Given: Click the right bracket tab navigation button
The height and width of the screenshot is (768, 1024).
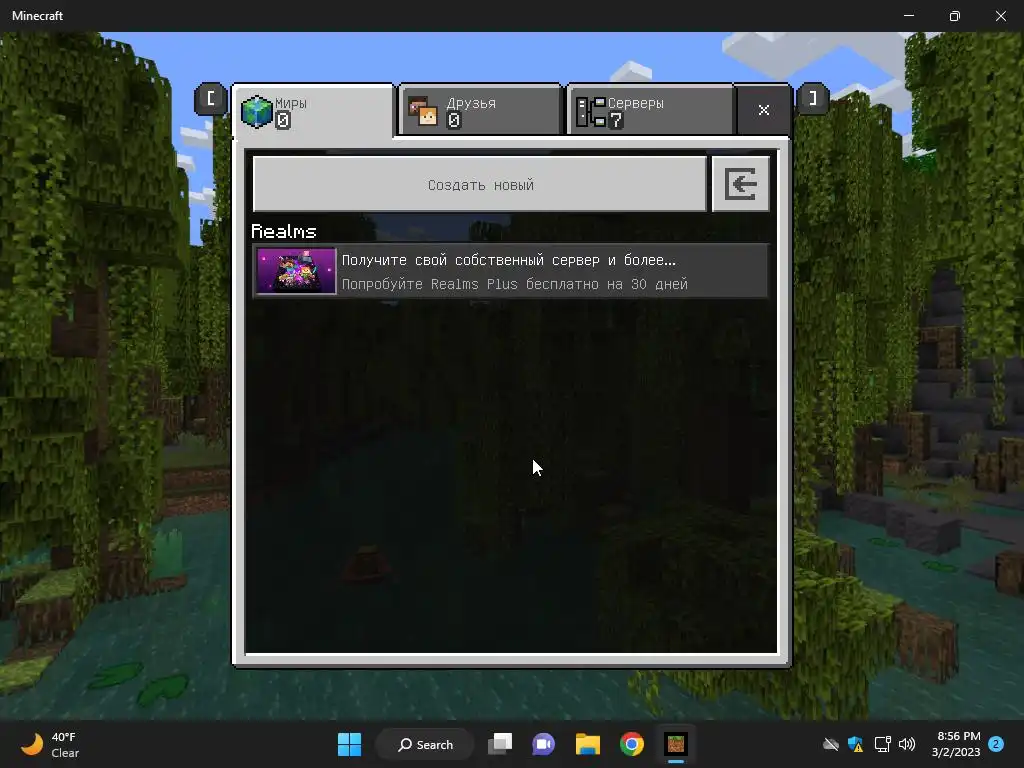Looking at the screenshot, I should click(x=813, y=99).
